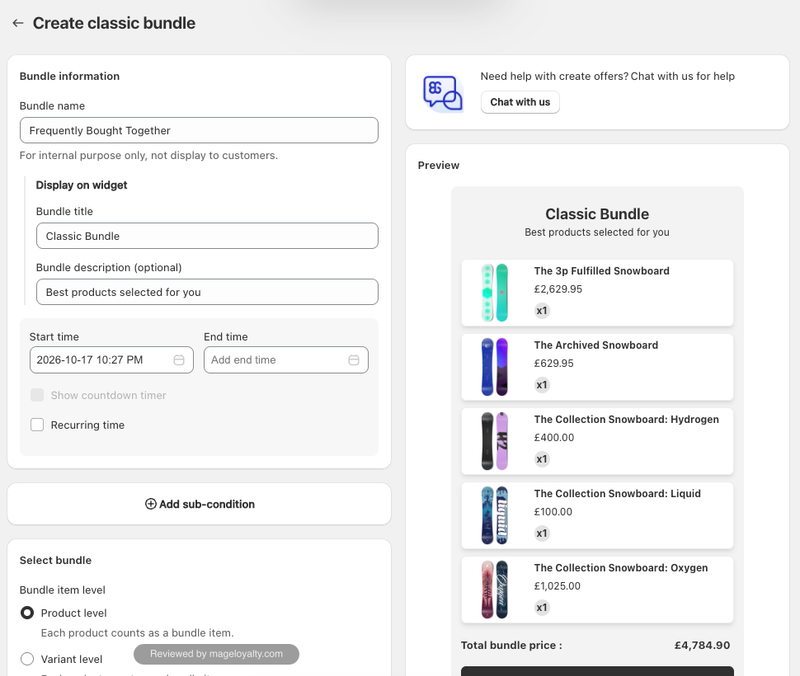Viewport: 800px width, 676px height.
Task: Click the text 'The 3p Fulfilled Snowboard'
Action: tap(602, 271)
